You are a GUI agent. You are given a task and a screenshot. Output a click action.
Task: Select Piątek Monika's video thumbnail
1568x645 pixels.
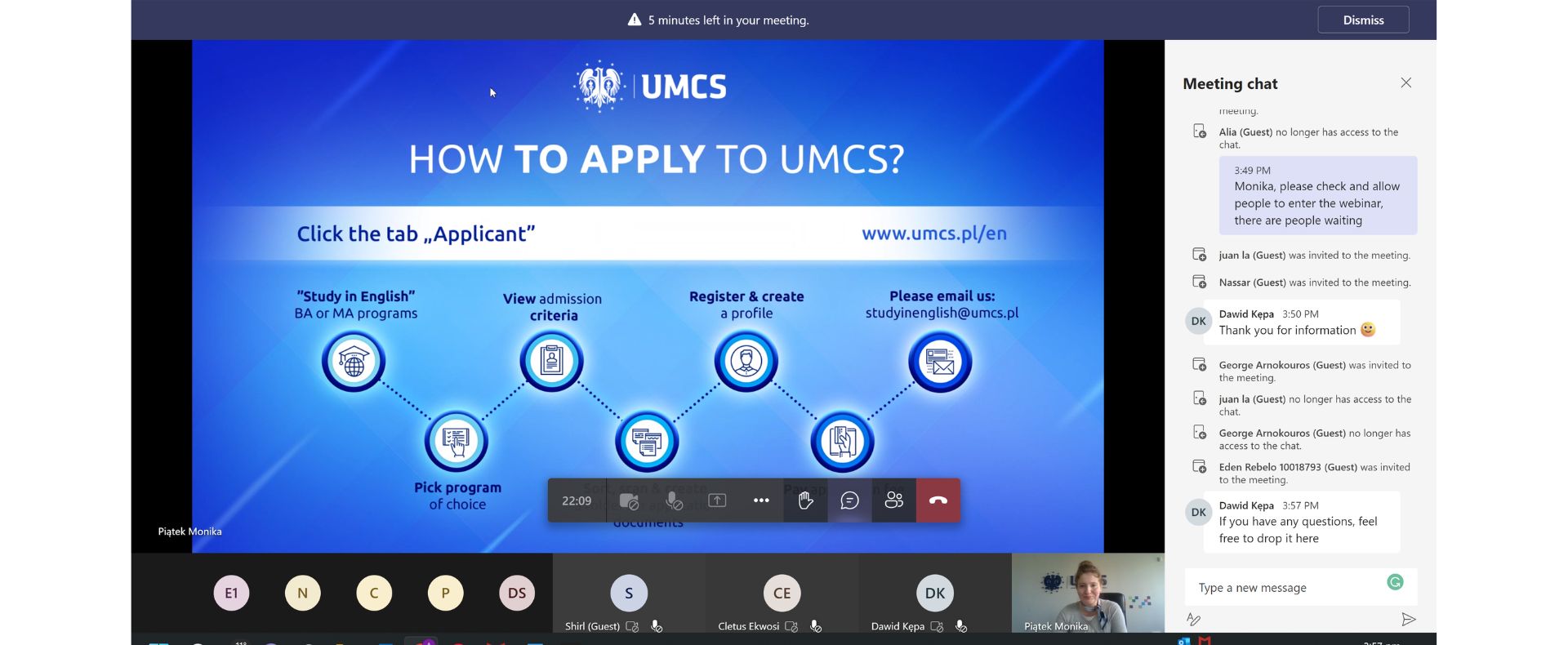pos(1087,593)
